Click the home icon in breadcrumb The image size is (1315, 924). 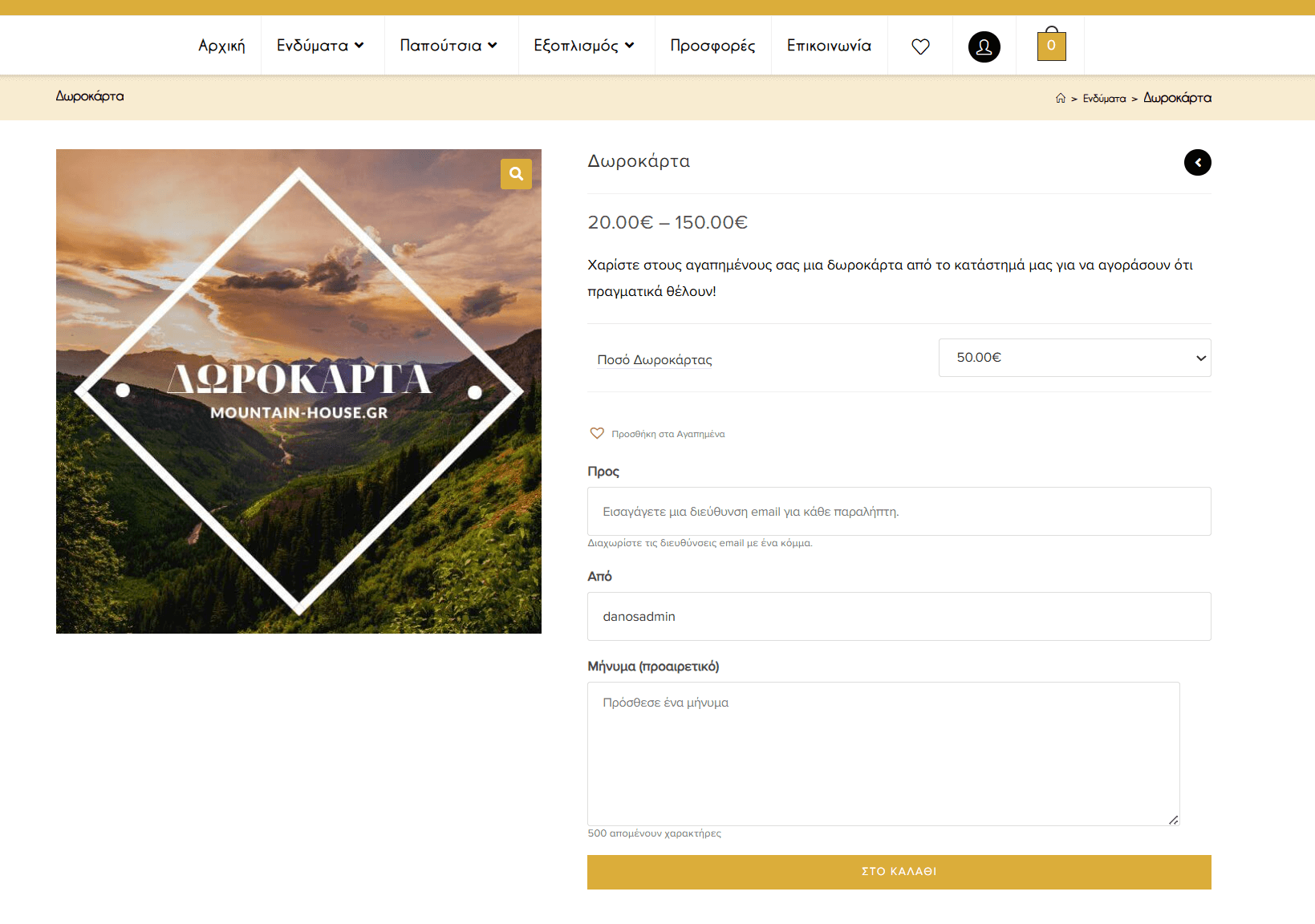[1061, 98]
